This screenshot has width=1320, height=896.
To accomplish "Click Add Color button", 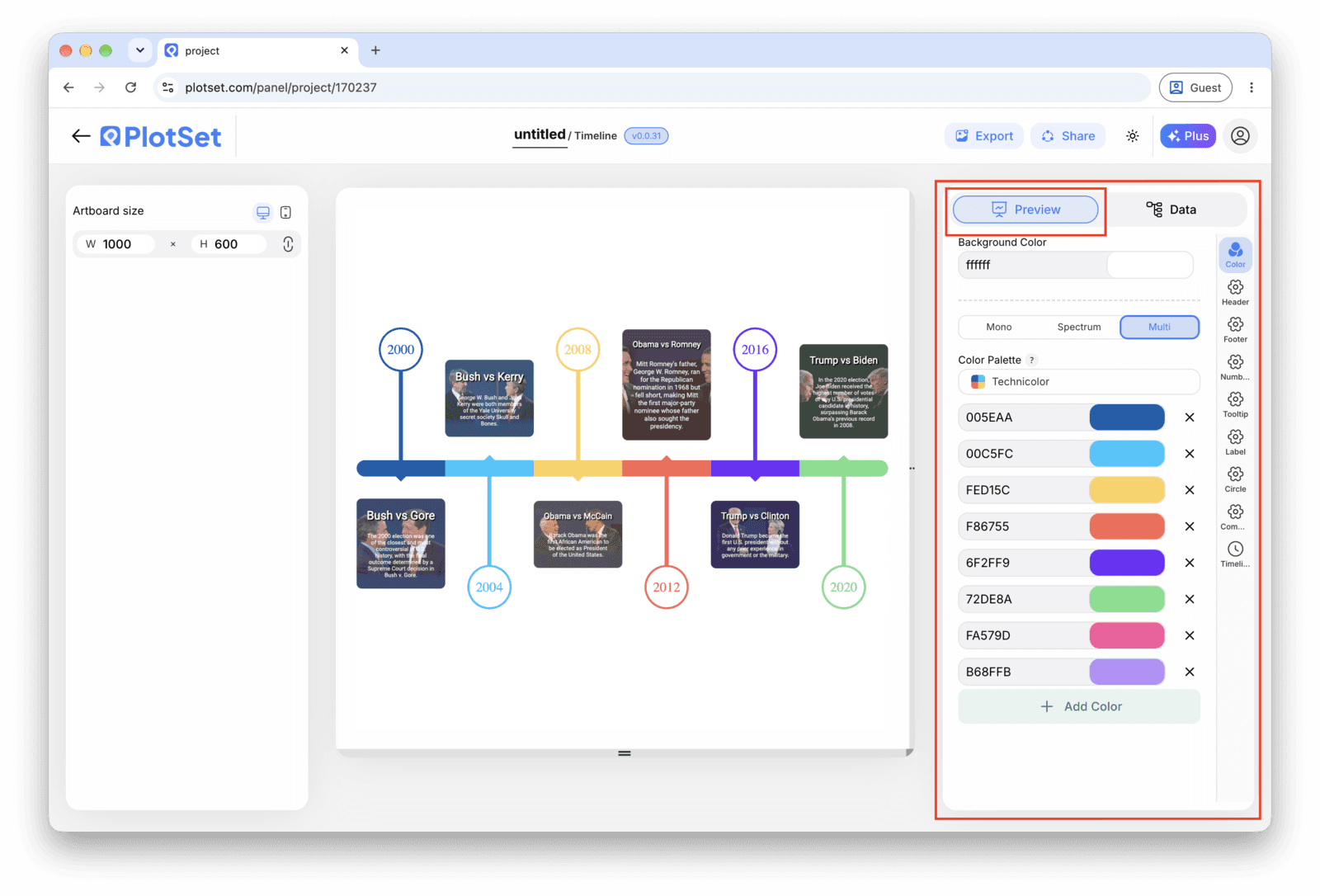I will point(1078,707).
